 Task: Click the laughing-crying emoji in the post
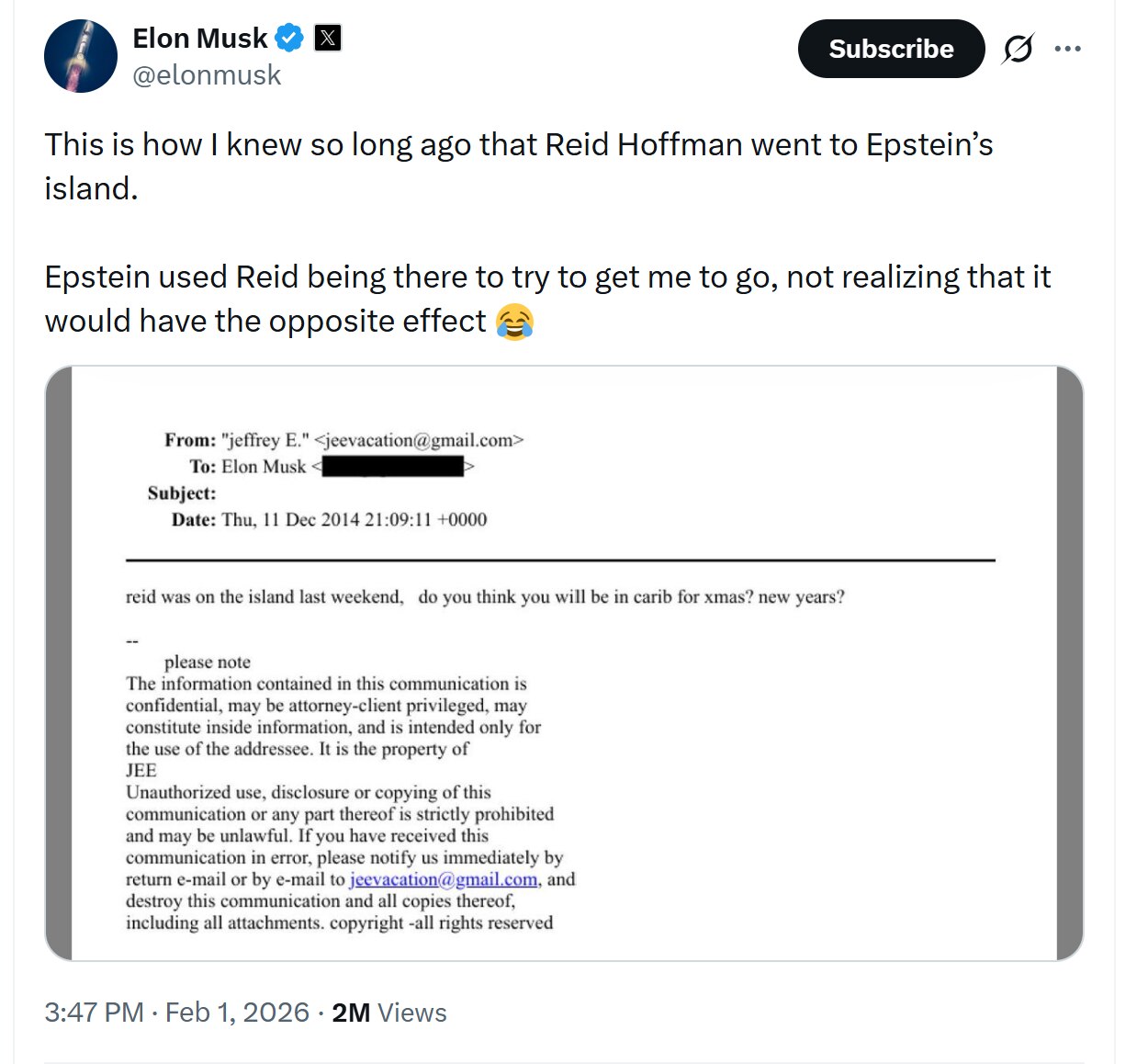(514, 322)
